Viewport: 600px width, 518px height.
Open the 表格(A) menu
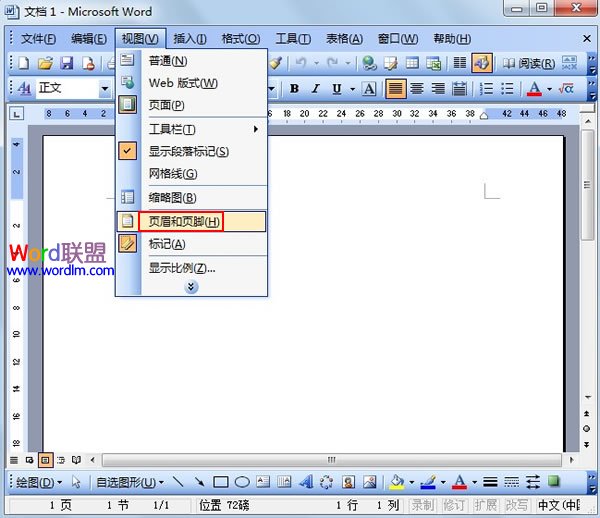(x=344, y=39)
